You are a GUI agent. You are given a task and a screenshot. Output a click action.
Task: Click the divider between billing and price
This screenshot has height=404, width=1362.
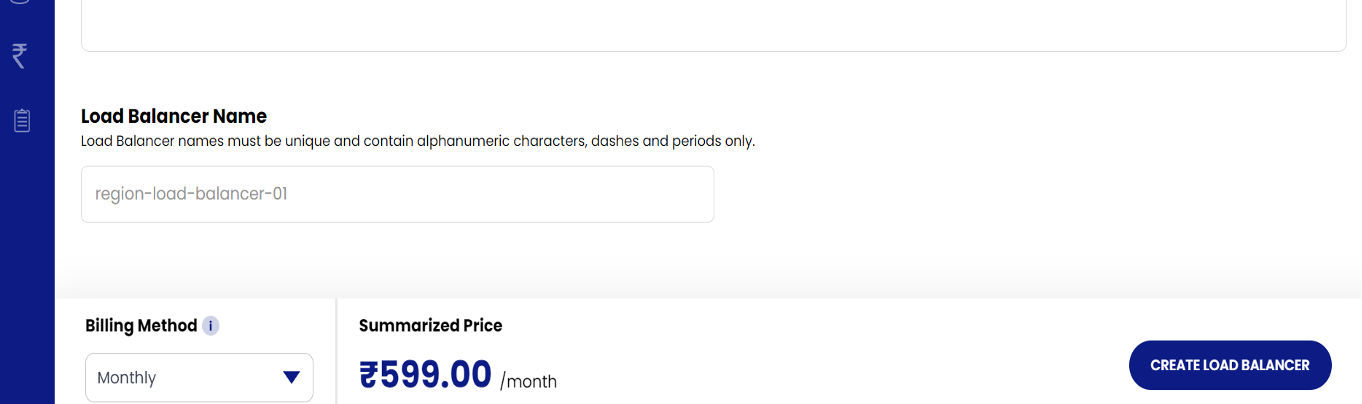pyautogui.click(x=337, y=350)
